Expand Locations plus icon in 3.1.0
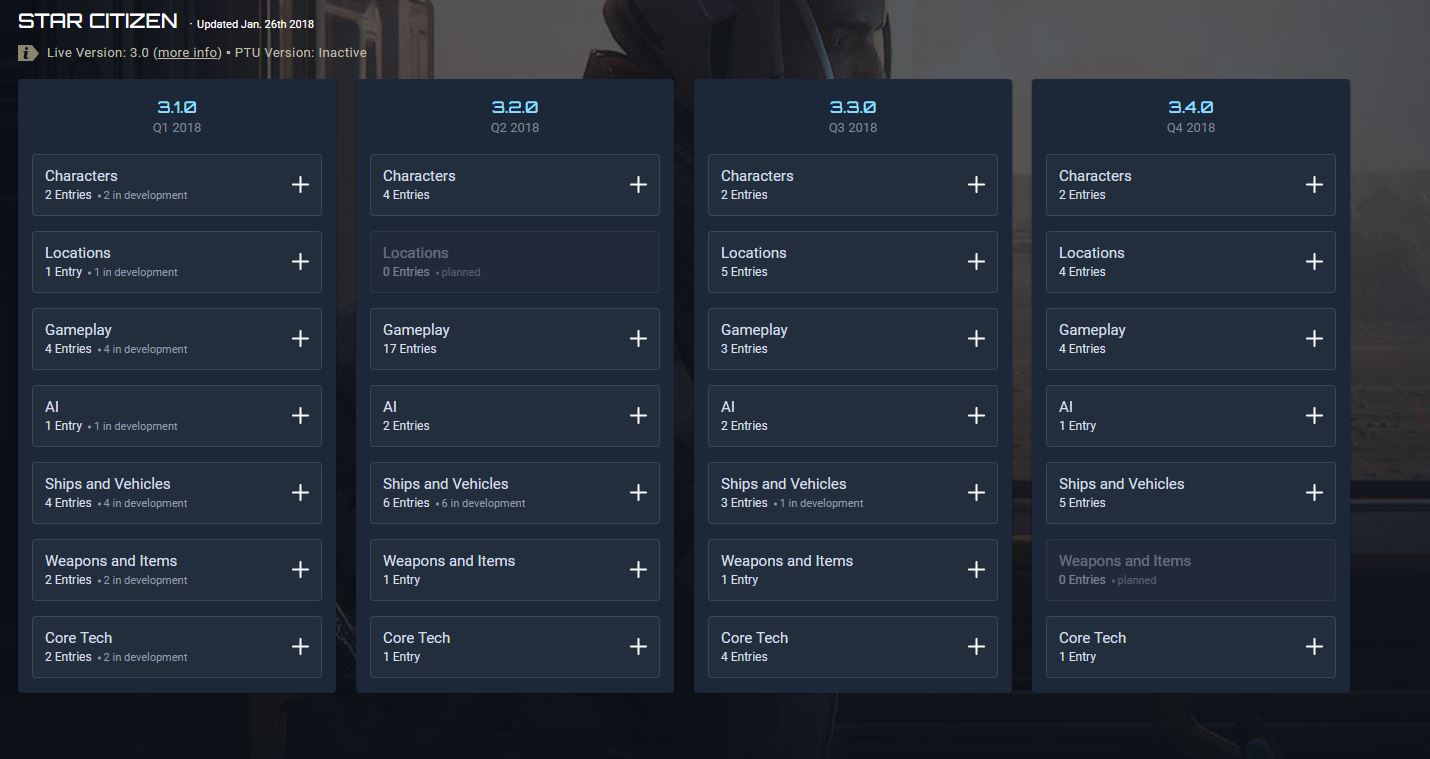Image resolution: width=1430 pixels, height=759 pixels. coord(300,262)
